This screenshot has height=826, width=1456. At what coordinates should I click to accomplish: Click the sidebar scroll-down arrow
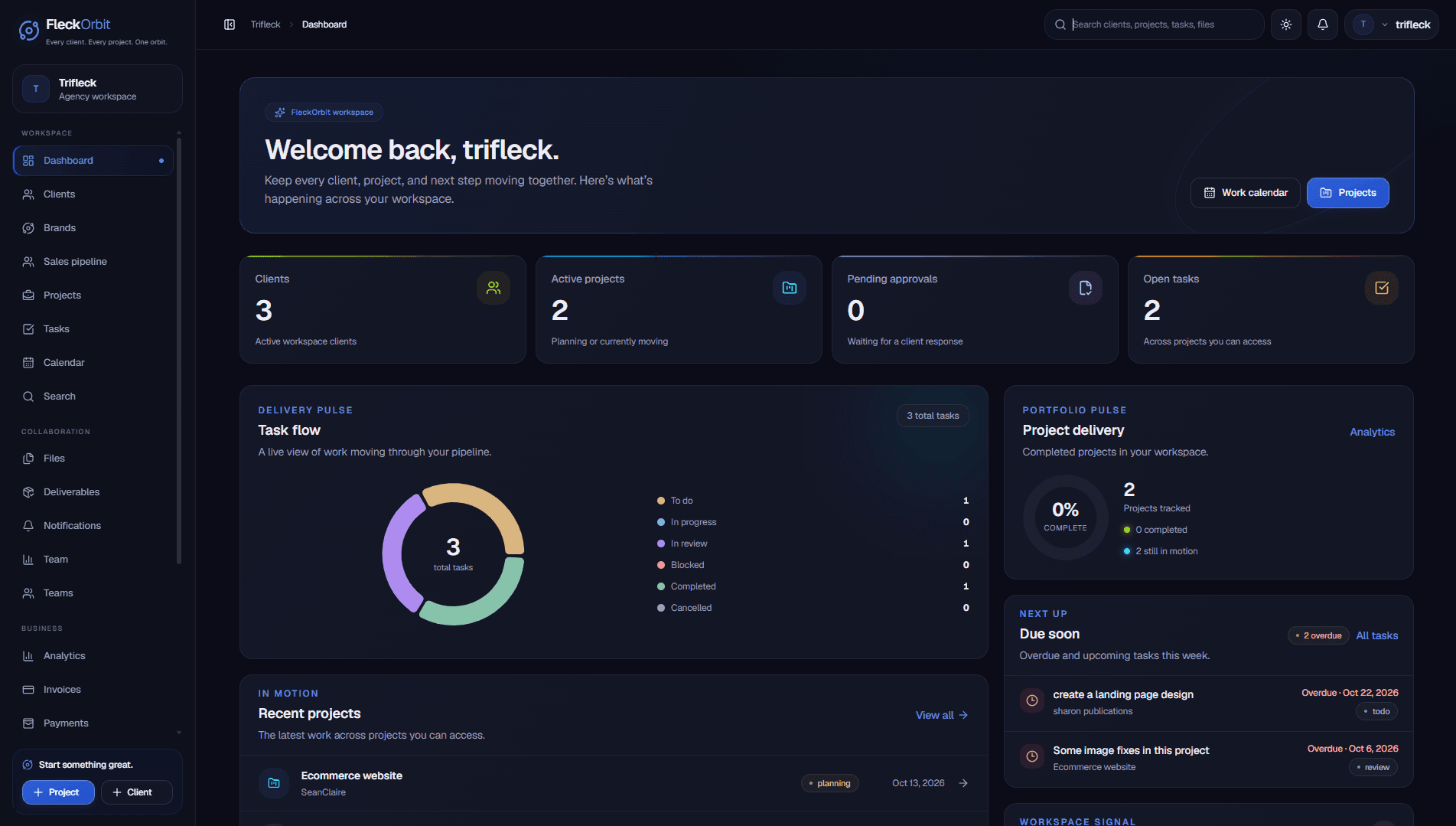tap(179, 733)
